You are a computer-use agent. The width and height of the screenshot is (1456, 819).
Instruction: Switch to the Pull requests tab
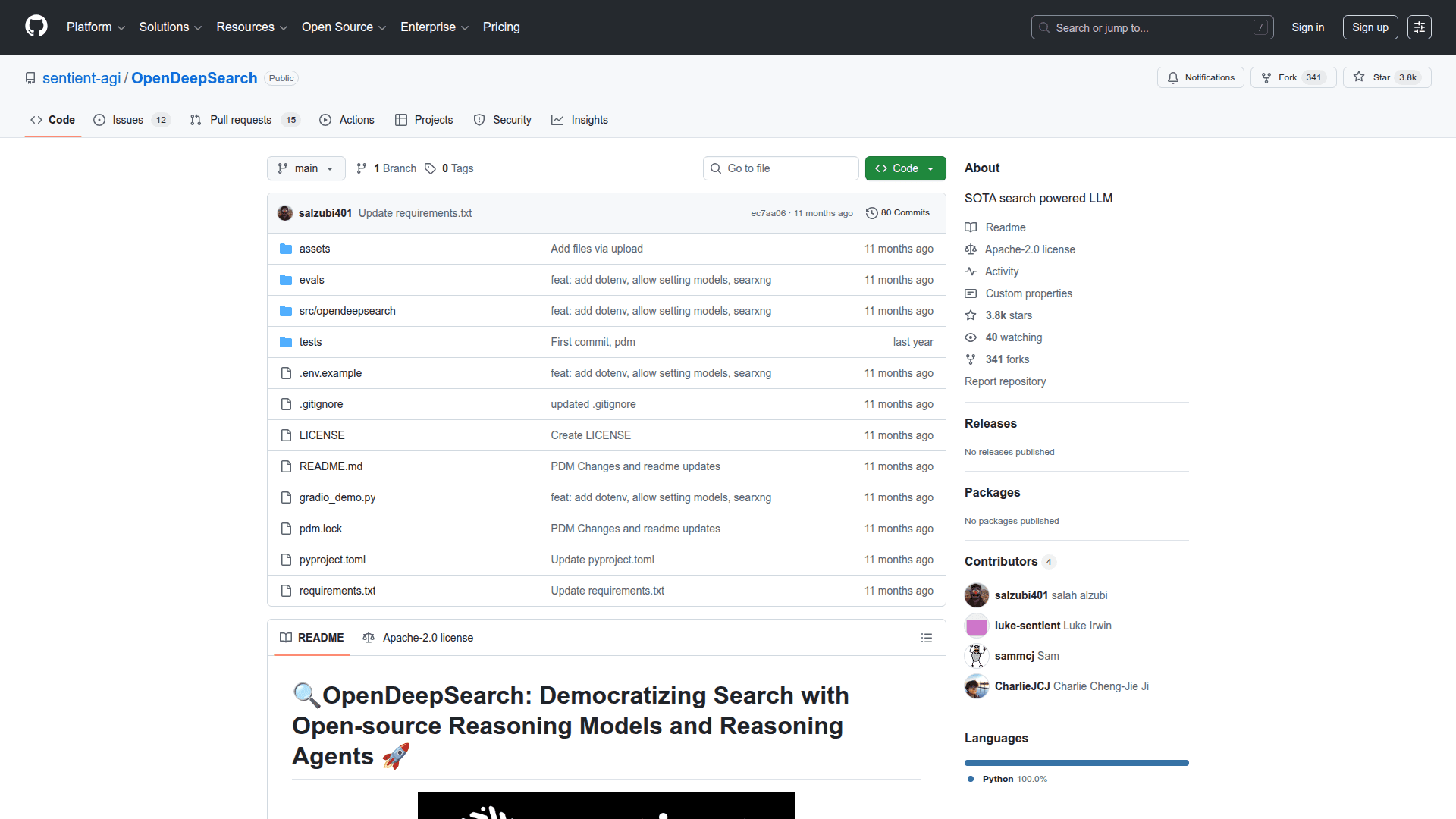tap(240, 120)
